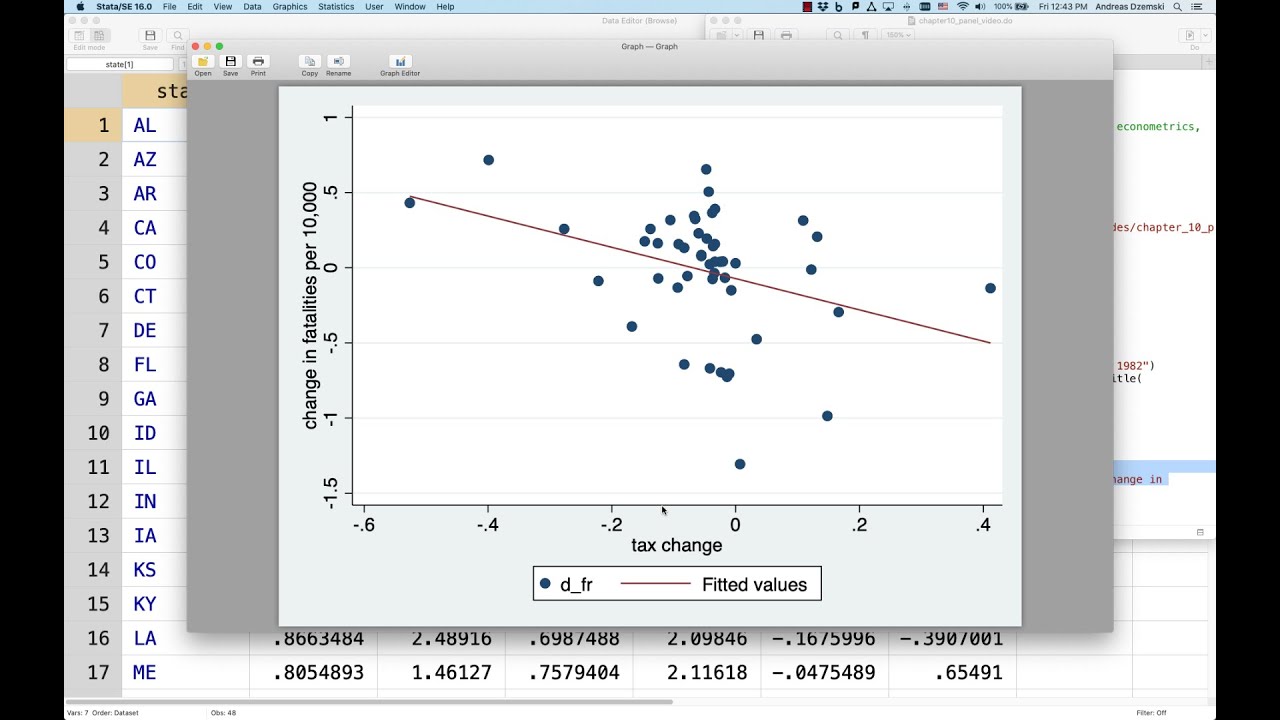Click the Fitted values legend entry

tap(754, 585)
